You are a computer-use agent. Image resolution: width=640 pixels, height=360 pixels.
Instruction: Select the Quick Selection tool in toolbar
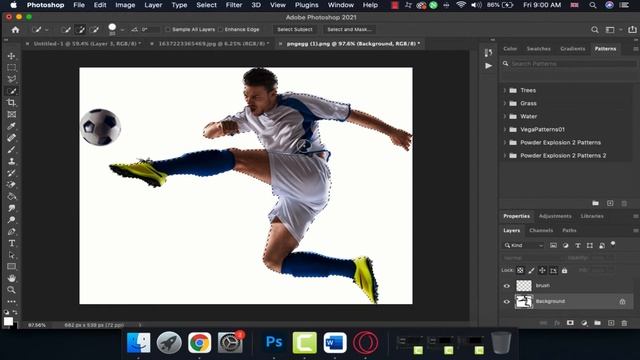click(x=11, y=91)
